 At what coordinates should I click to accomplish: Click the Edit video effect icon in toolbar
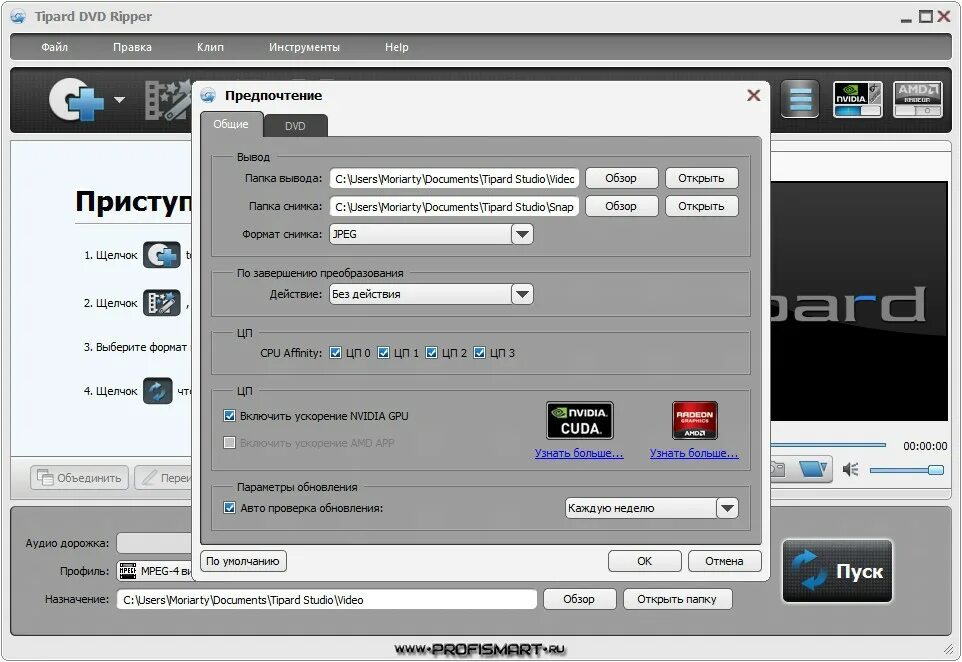[167, 100]
